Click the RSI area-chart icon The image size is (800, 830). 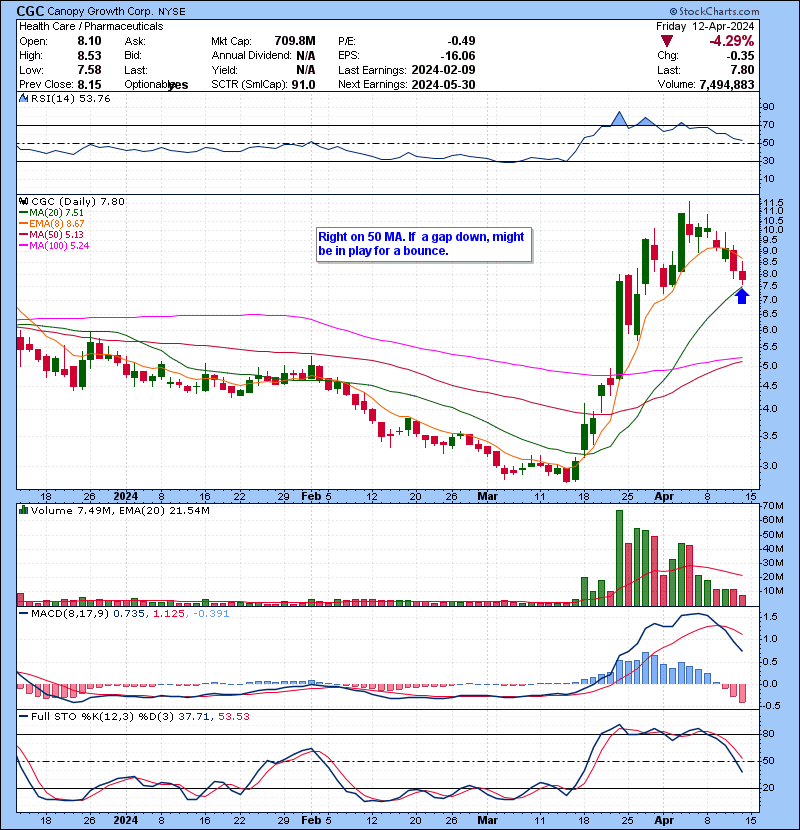[x=23, y=98]
